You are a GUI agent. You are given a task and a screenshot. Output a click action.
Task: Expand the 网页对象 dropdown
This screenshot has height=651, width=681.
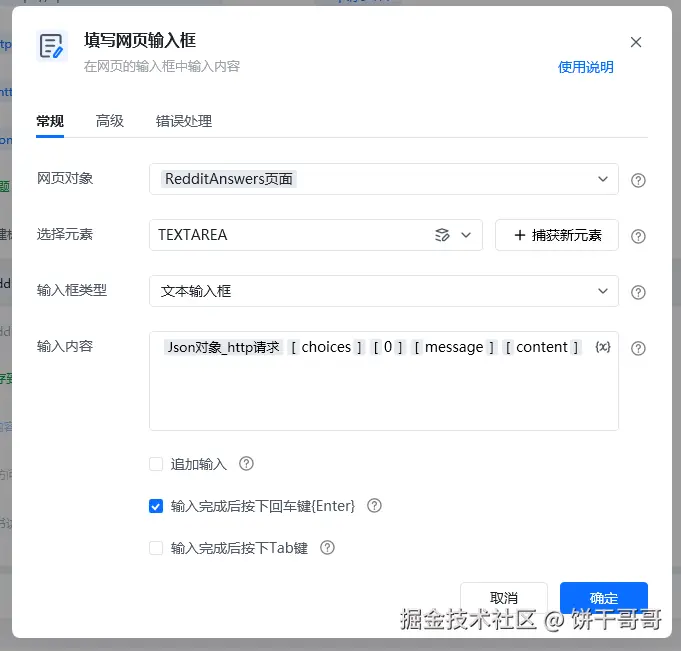602,179
